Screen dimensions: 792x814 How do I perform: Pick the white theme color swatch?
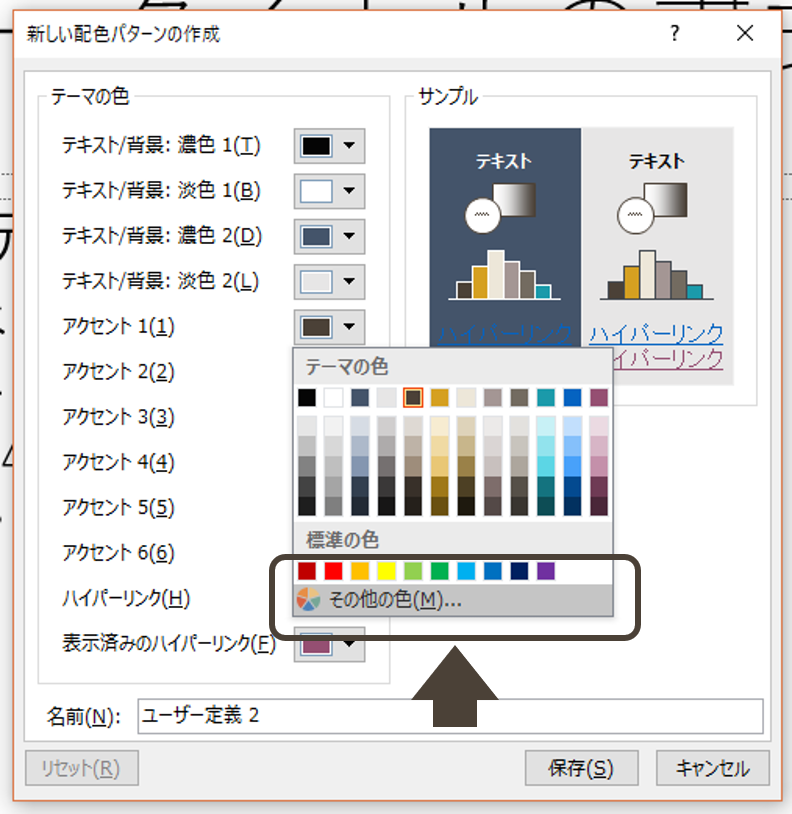pyautogui.click(x=333, y=398)
